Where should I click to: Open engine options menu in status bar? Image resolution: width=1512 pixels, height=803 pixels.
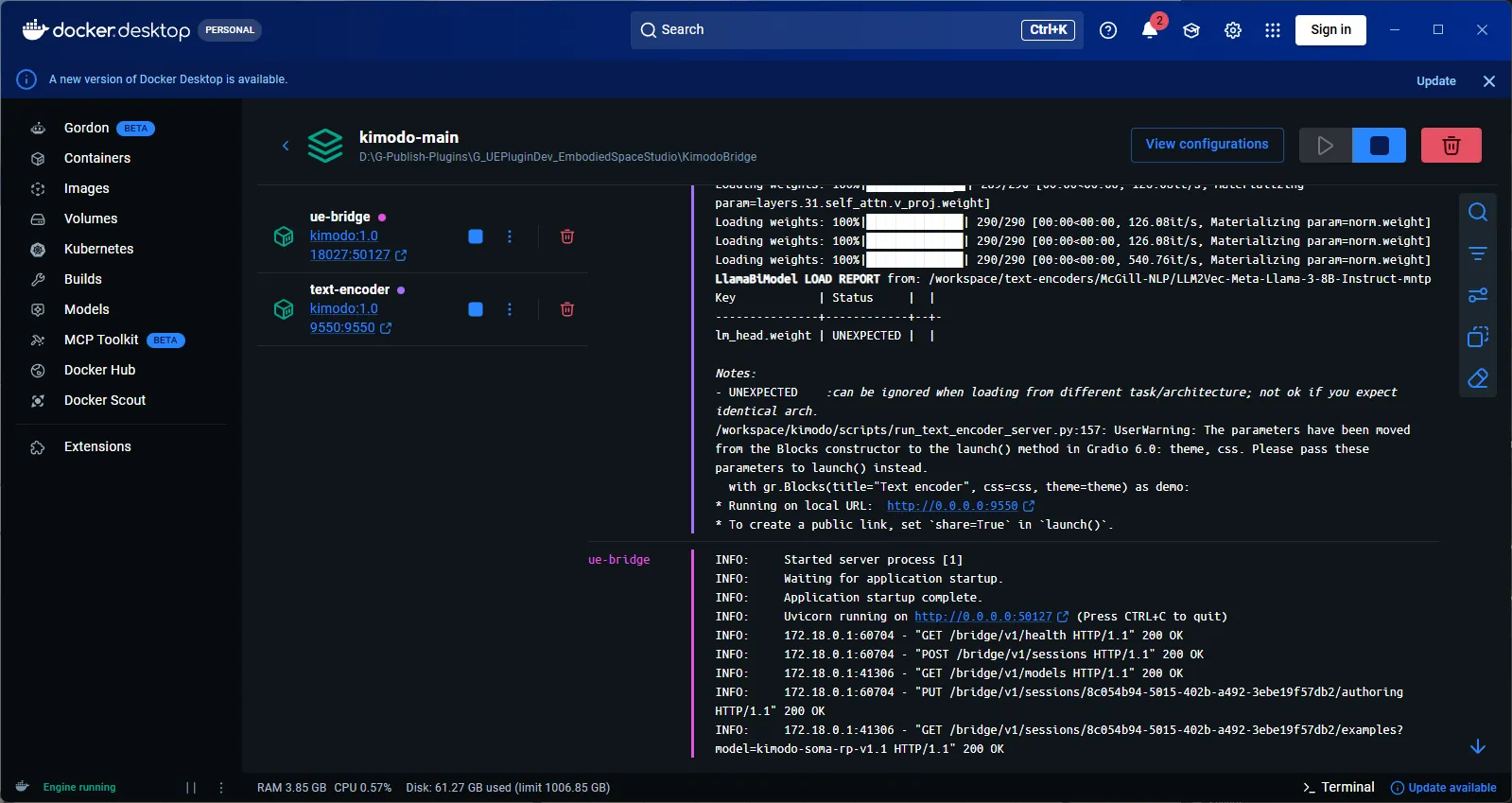click(221, 787)
